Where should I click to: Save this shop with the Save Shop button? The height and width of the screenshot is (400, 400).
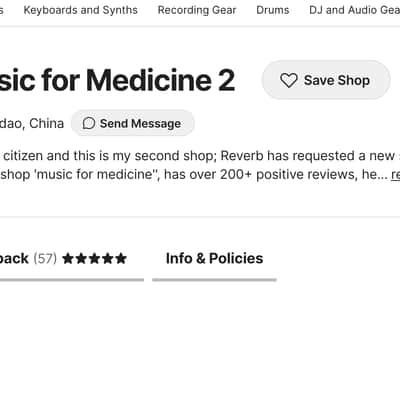[x=326, y=80]
